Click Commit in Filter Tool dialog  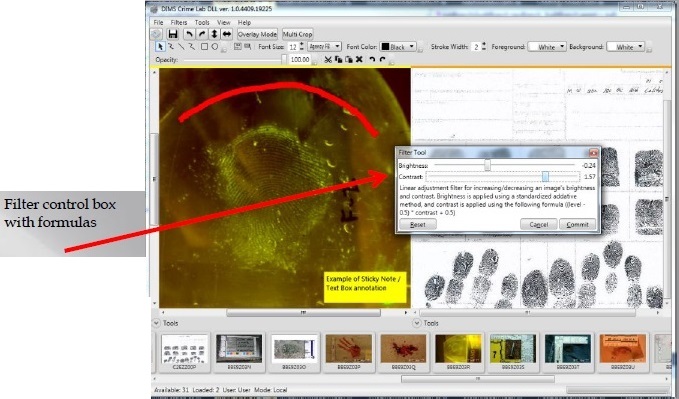(x=577, y=224)
